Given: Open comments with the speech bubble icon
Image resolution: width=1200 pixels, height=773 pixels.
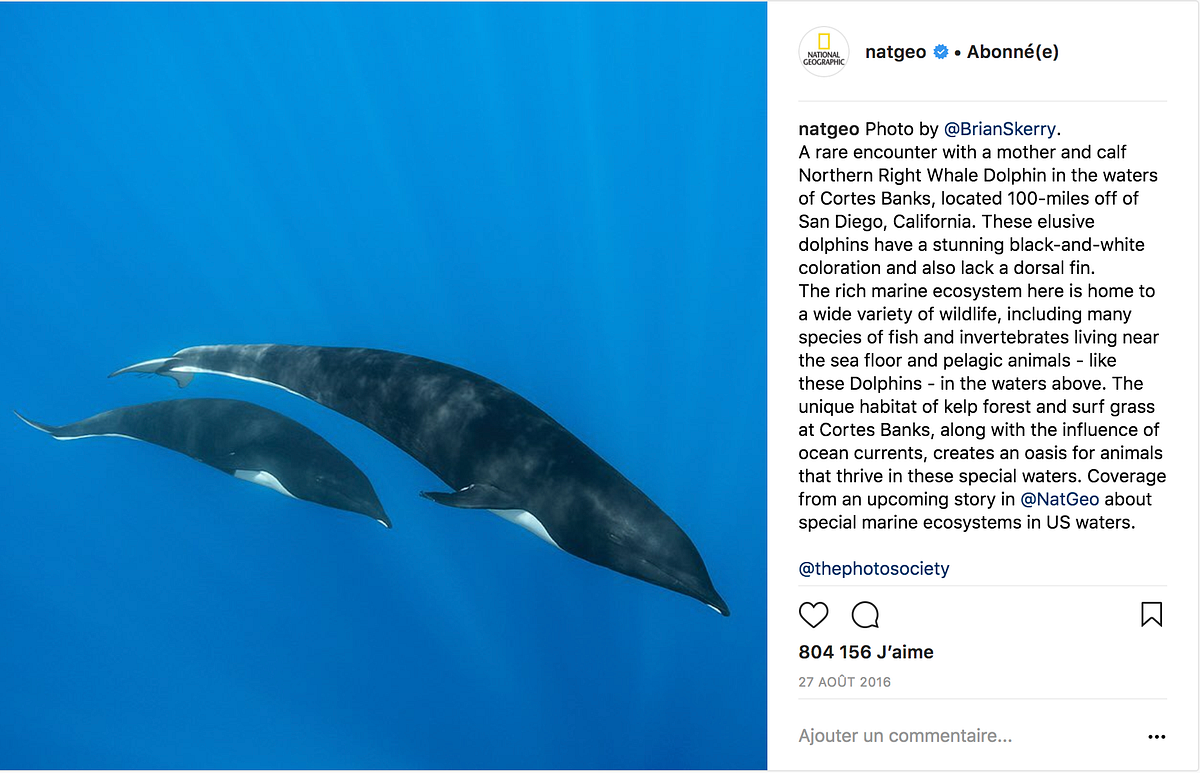Looking at the screenshot, I should [865, 614].
